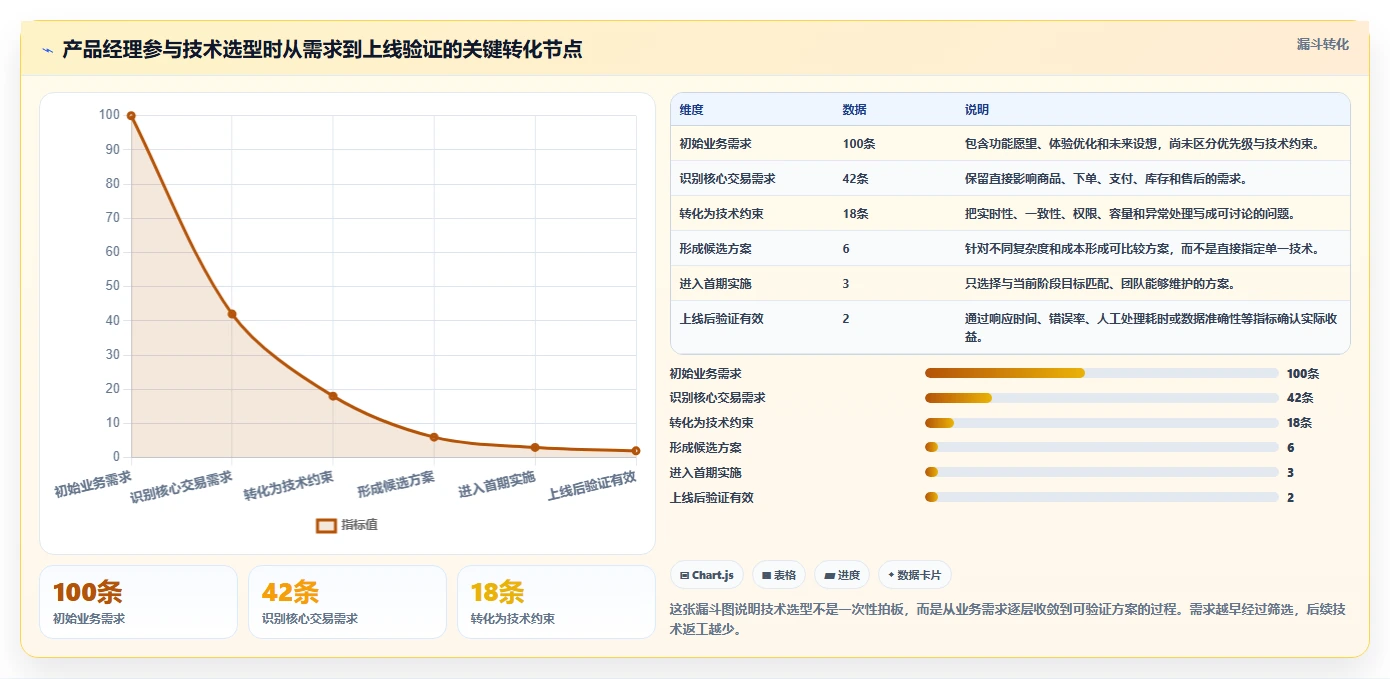Toggle the 指标值 legend swatch

coord(326,525)
